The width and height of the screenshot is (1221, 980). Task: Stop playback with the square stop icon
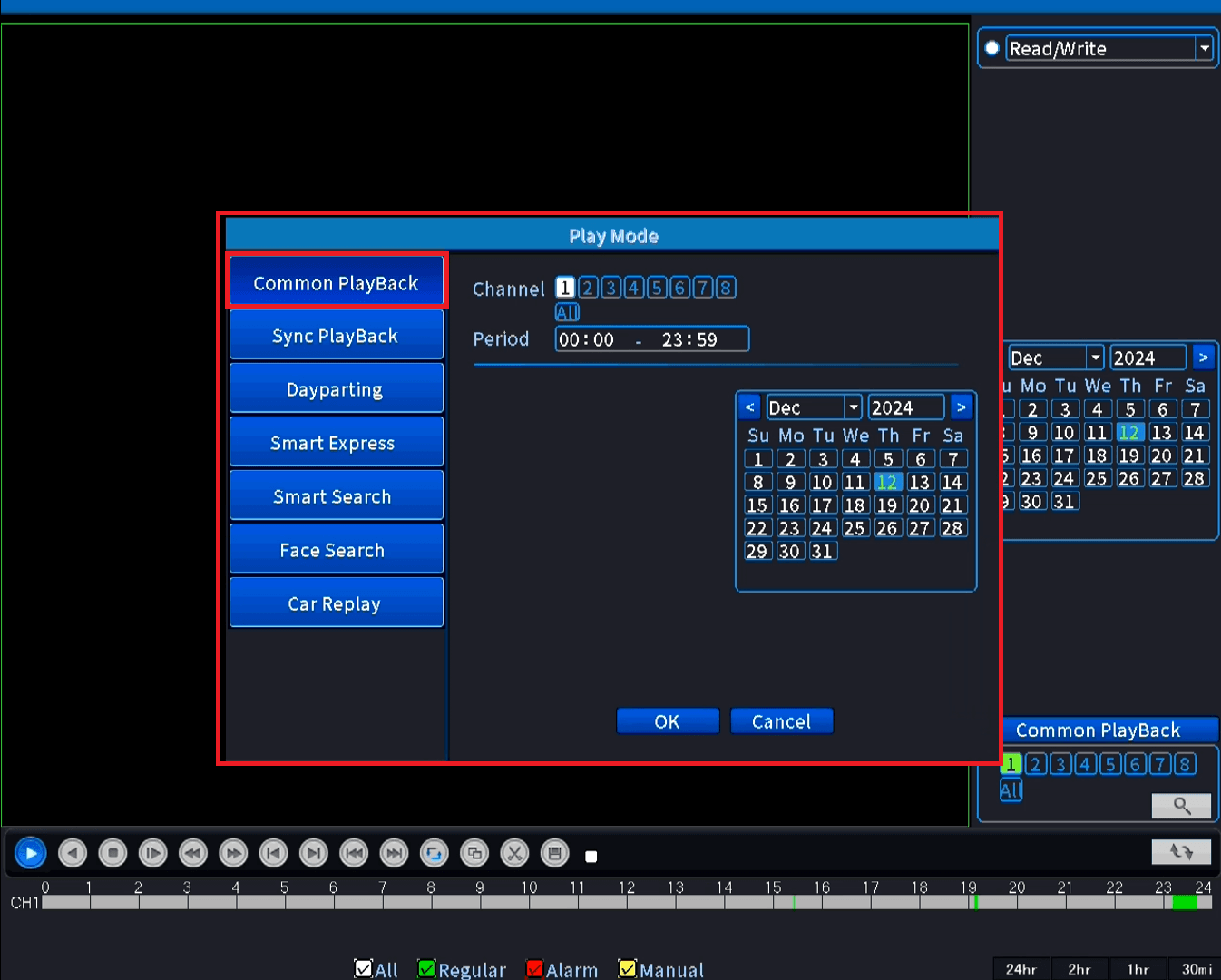112,853
